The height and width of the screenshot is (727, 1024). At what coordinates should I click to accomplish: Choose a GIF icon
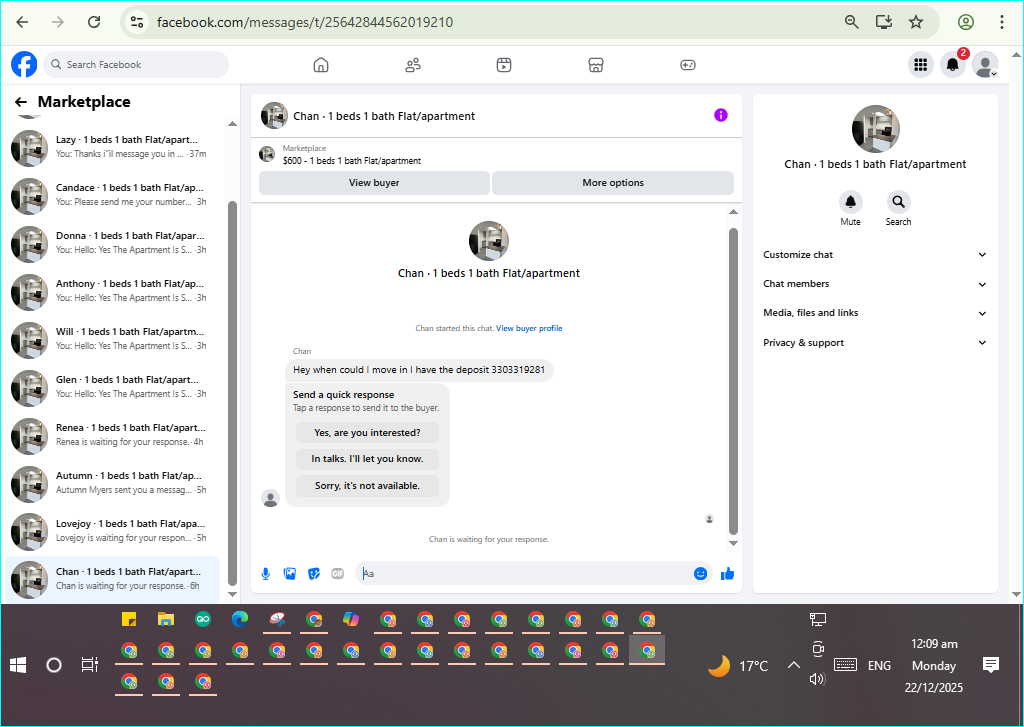[338, 574]
